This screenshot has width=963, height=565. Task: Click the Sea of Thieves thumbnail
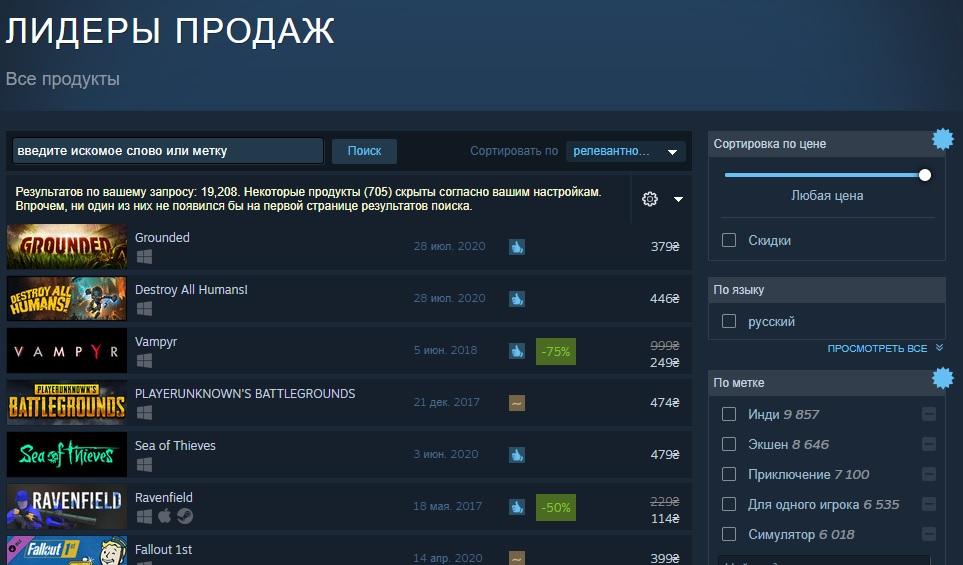coord(66,454)
